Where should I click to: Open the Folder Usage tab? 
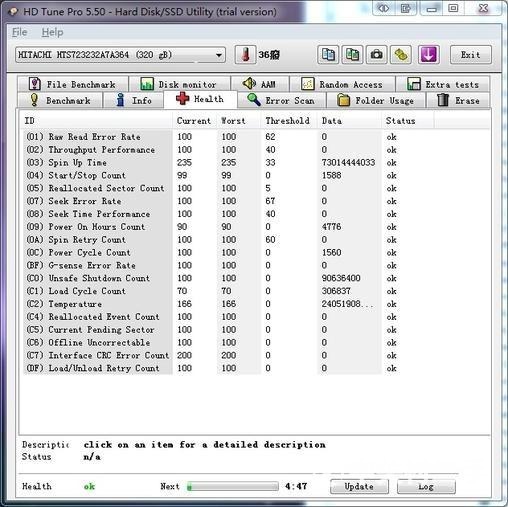(376, 100)
